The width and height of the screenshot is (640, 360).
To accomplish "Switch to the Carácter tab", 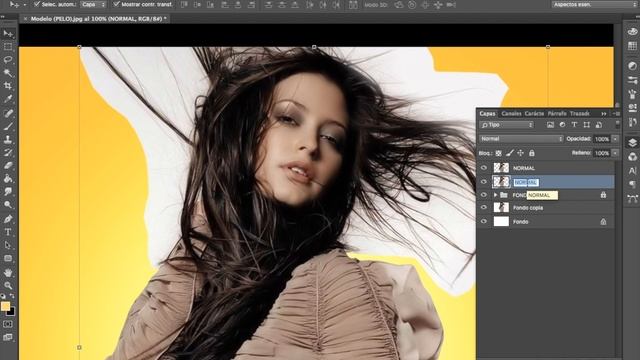I will point(534,113).
